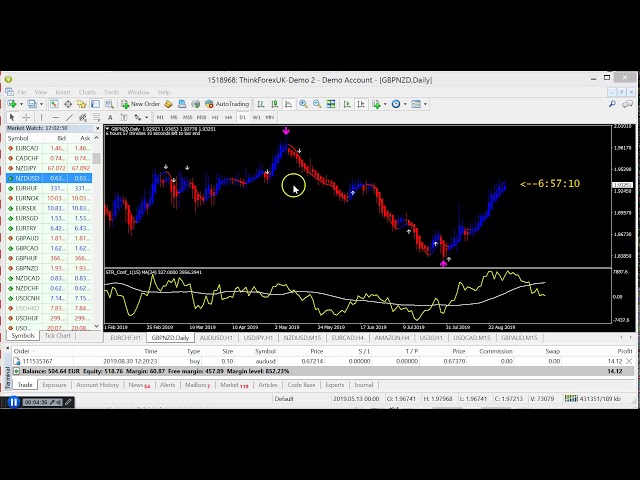Pause the video playback

click(x=13, y=402)
